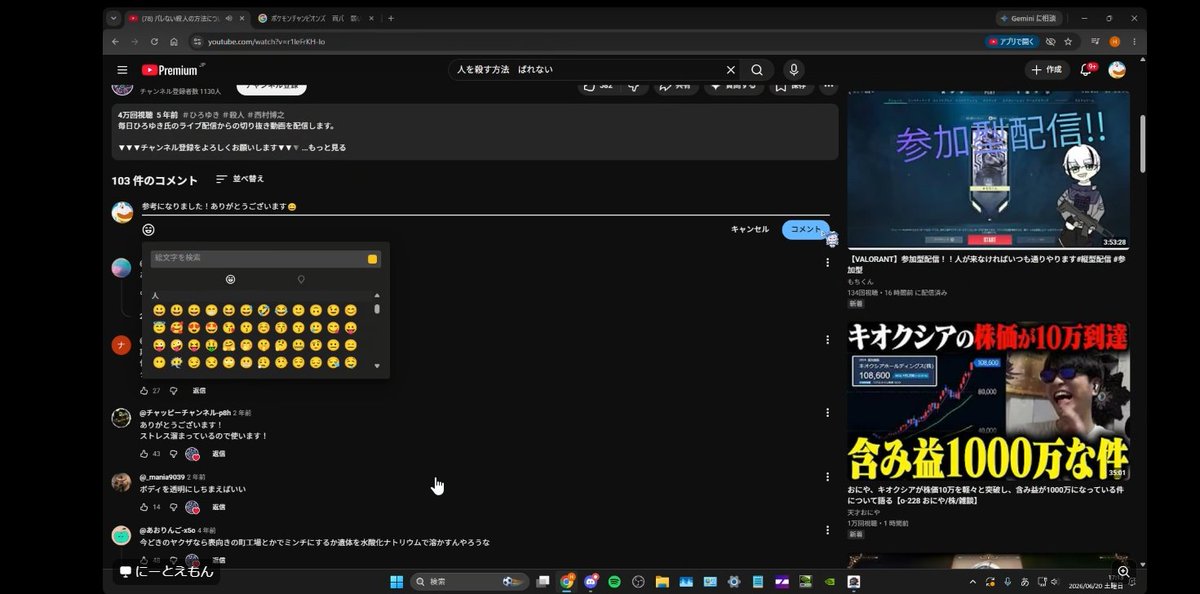This screenshot has height=594, width=1200.
Task: Start voice search with the microphone
Action: click(794, 70)
